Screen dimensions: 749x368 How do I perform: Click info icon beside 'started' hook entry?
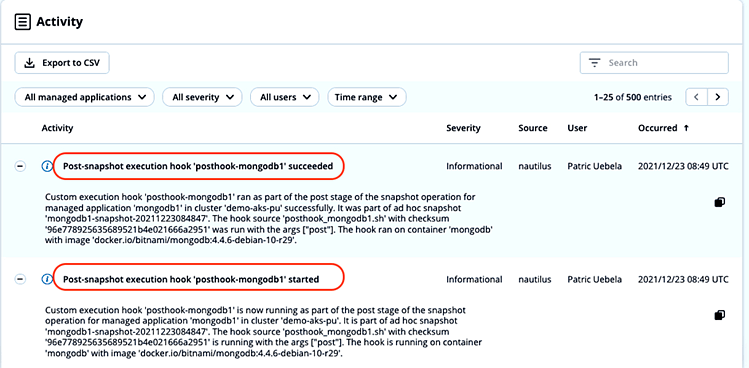click(x=47, y=279)
